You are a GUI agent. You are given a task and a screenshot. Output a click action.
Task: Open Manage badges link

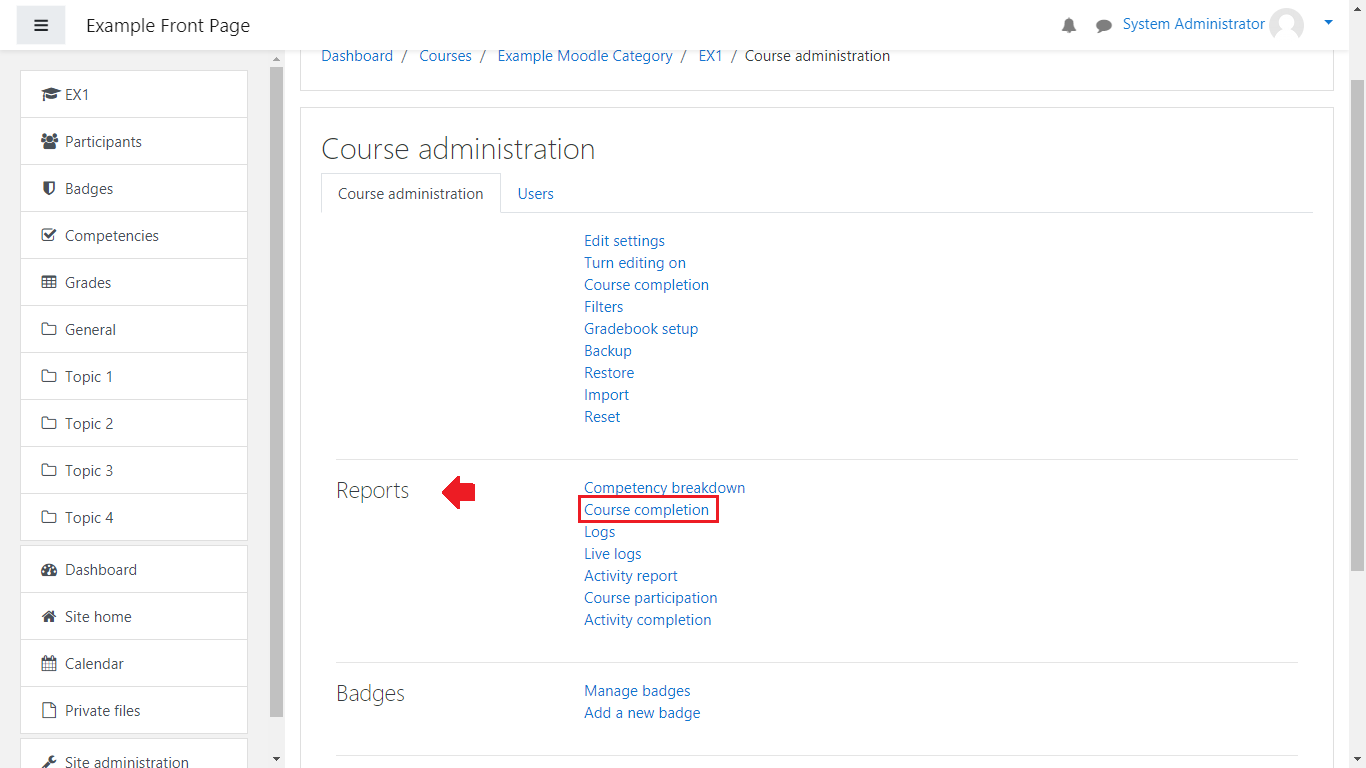coord(637,691)
